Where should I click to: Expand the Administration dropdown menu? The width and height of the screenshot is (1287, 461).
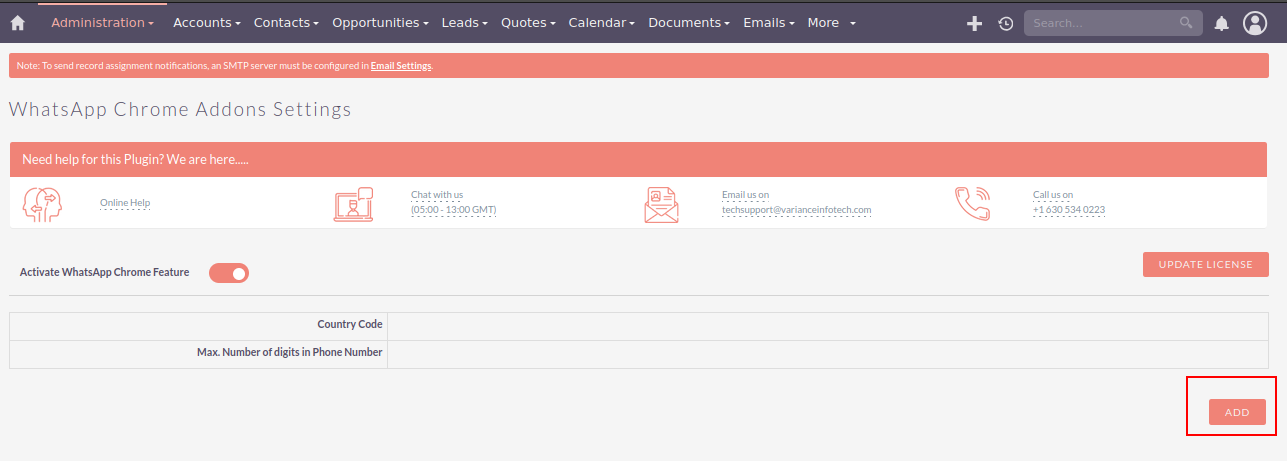102,22
